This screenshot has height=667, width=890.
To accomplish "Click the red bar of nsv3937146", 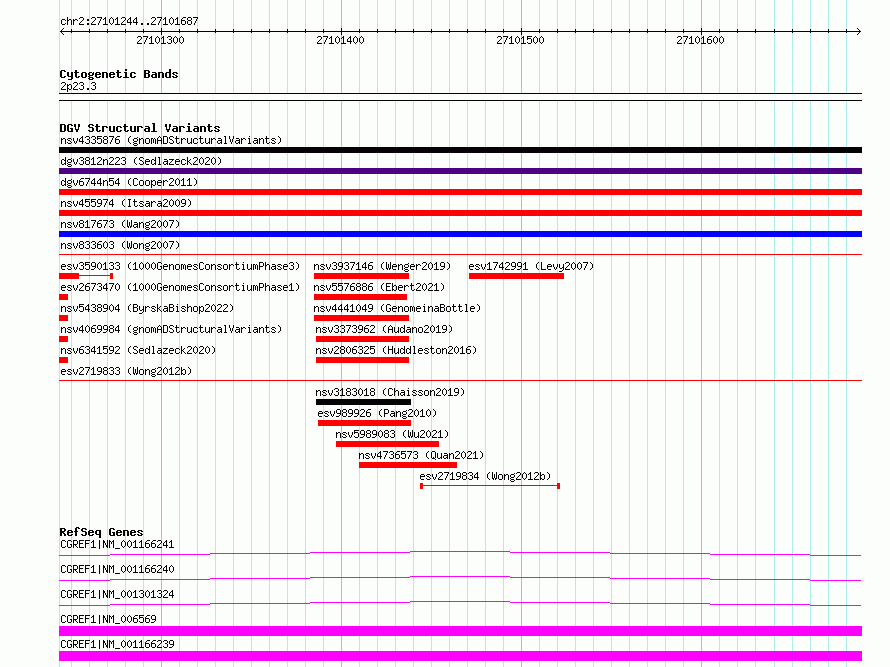I will (362, 276).
